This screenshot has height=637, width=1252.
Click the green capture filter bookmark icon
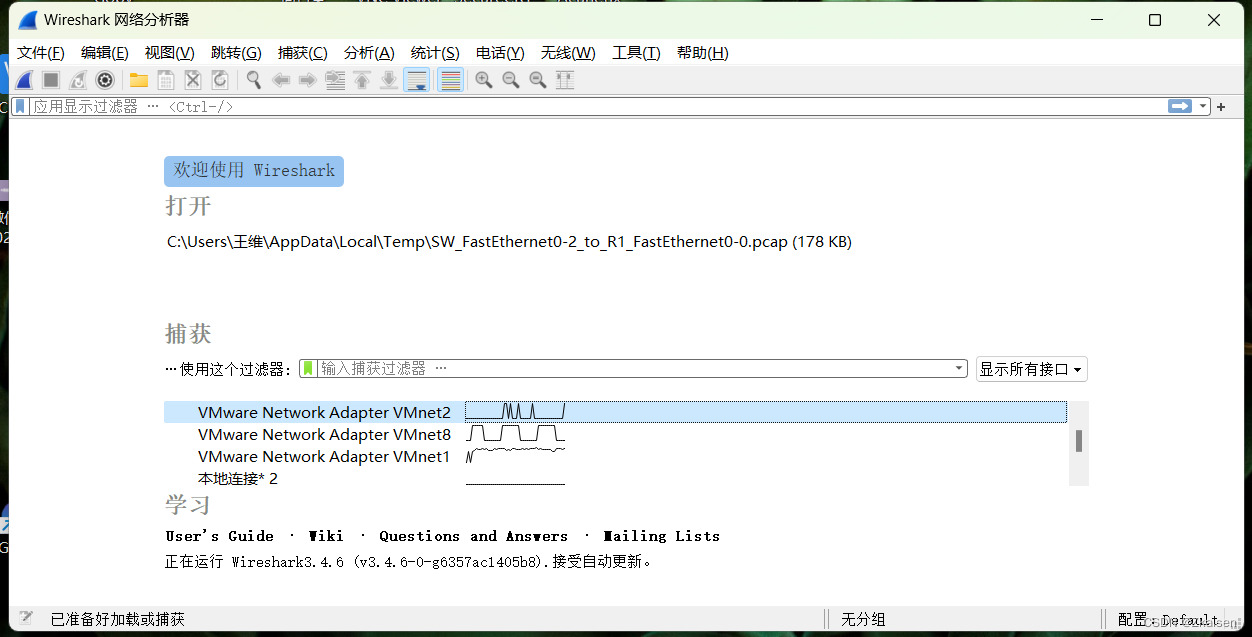(309, 369)
